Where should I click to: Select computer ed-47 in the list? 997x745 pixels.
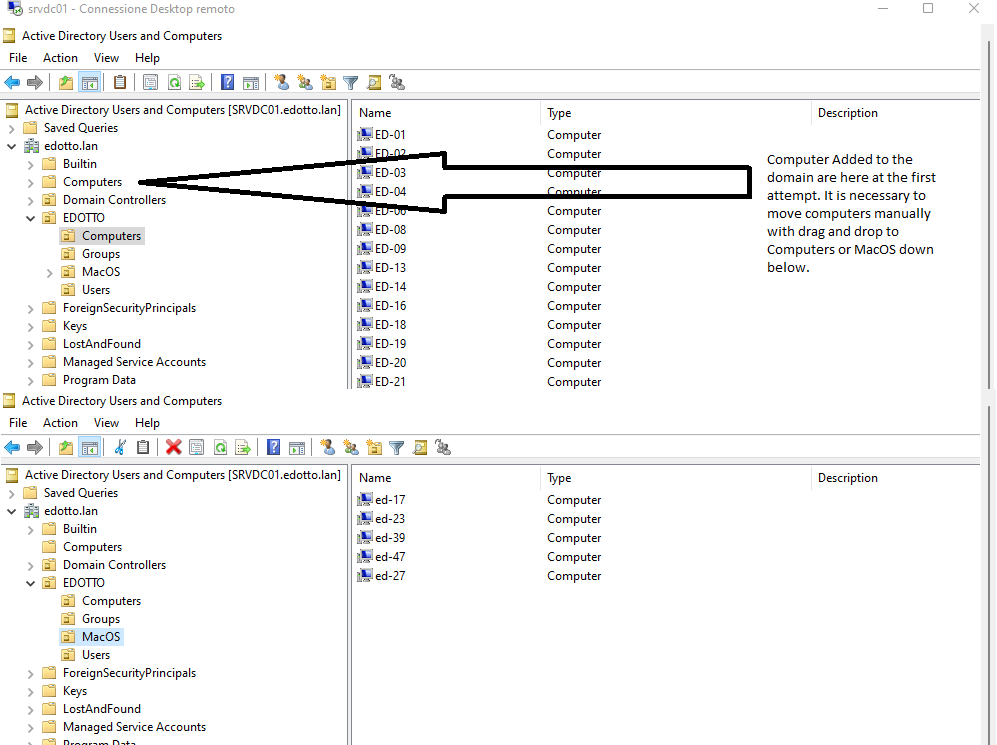coord(390,557)
